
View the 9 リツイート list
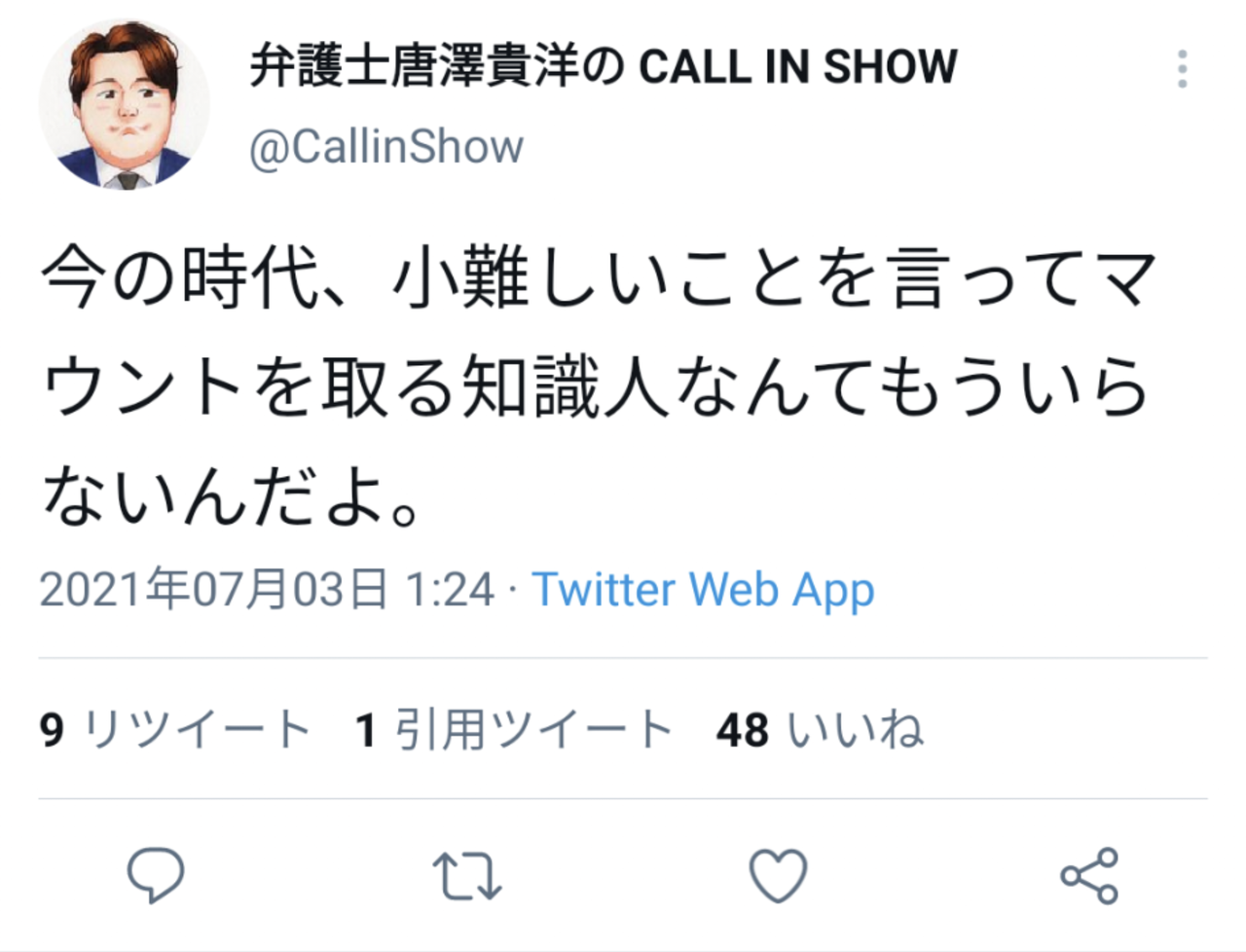(175, 729)
